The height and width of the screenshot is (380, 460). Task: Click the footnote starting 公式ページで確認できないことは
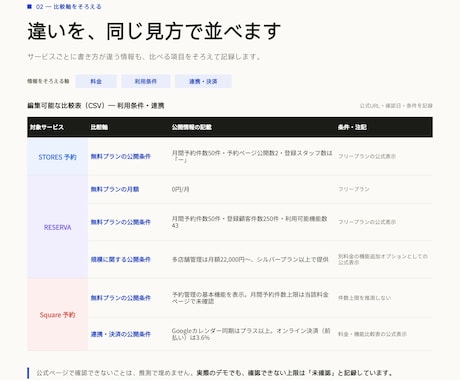(215, 373)
